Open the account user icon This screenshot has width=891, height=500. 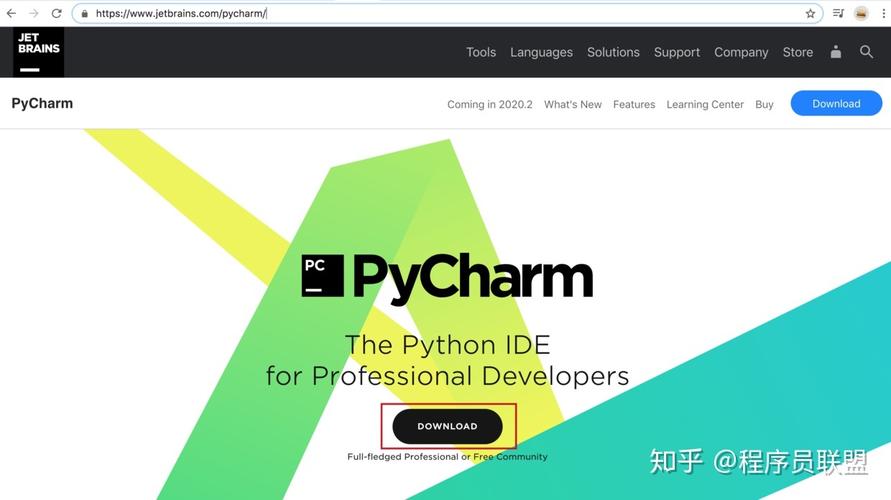point(835,52)
